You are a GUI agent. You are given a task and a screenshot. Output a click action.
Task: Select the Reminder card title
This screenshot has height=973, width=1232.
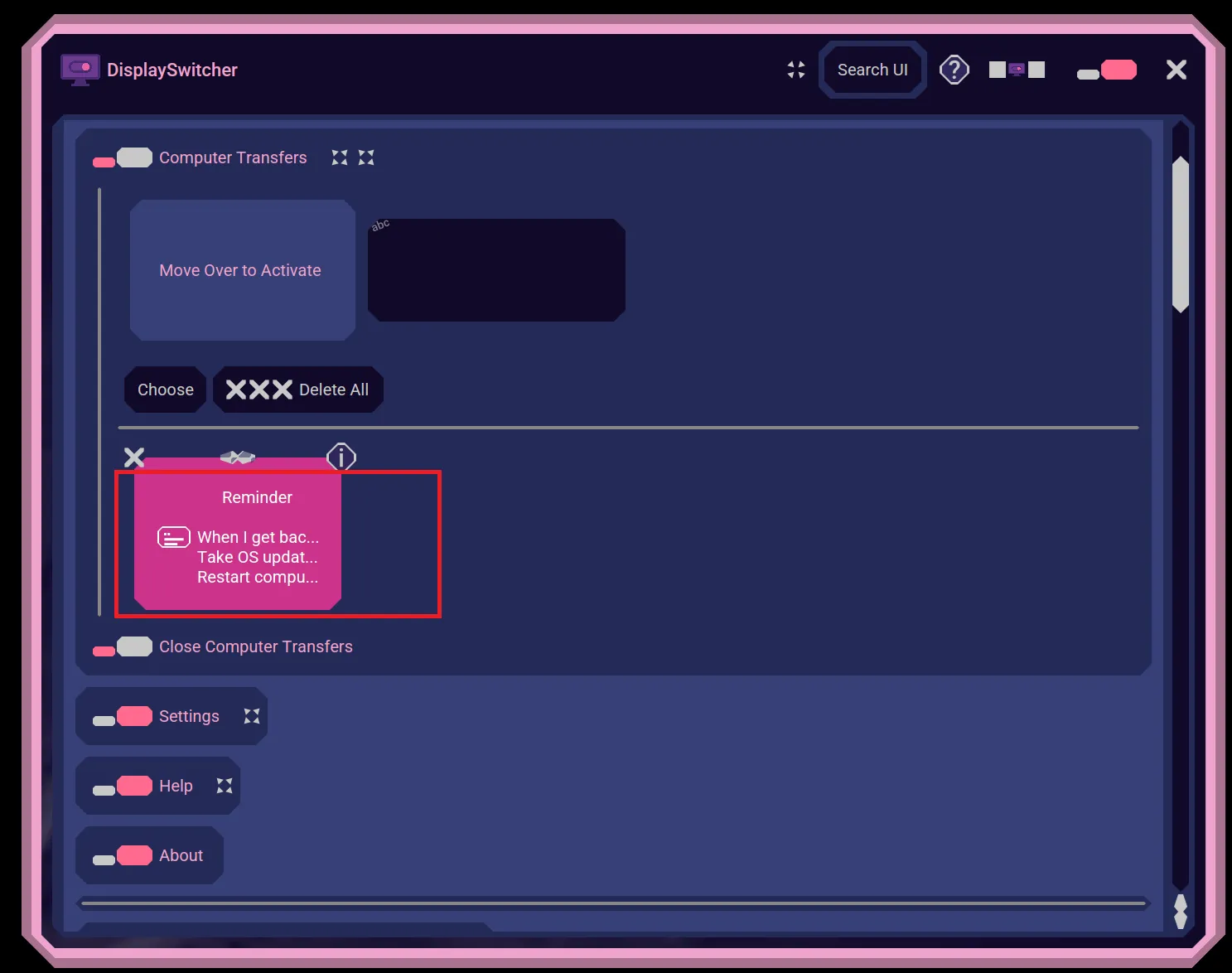[257, 497]
